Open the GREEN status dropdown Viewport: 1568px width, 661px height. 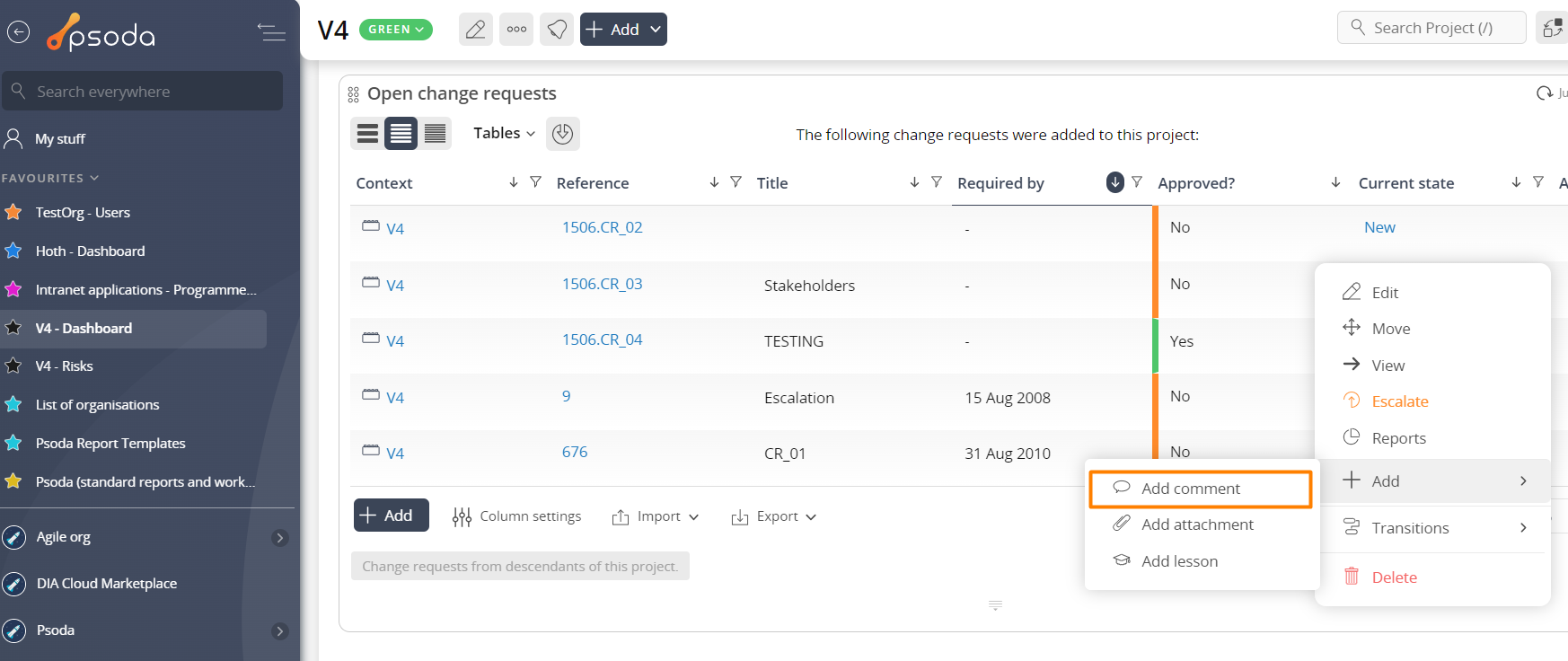[396, 30]
